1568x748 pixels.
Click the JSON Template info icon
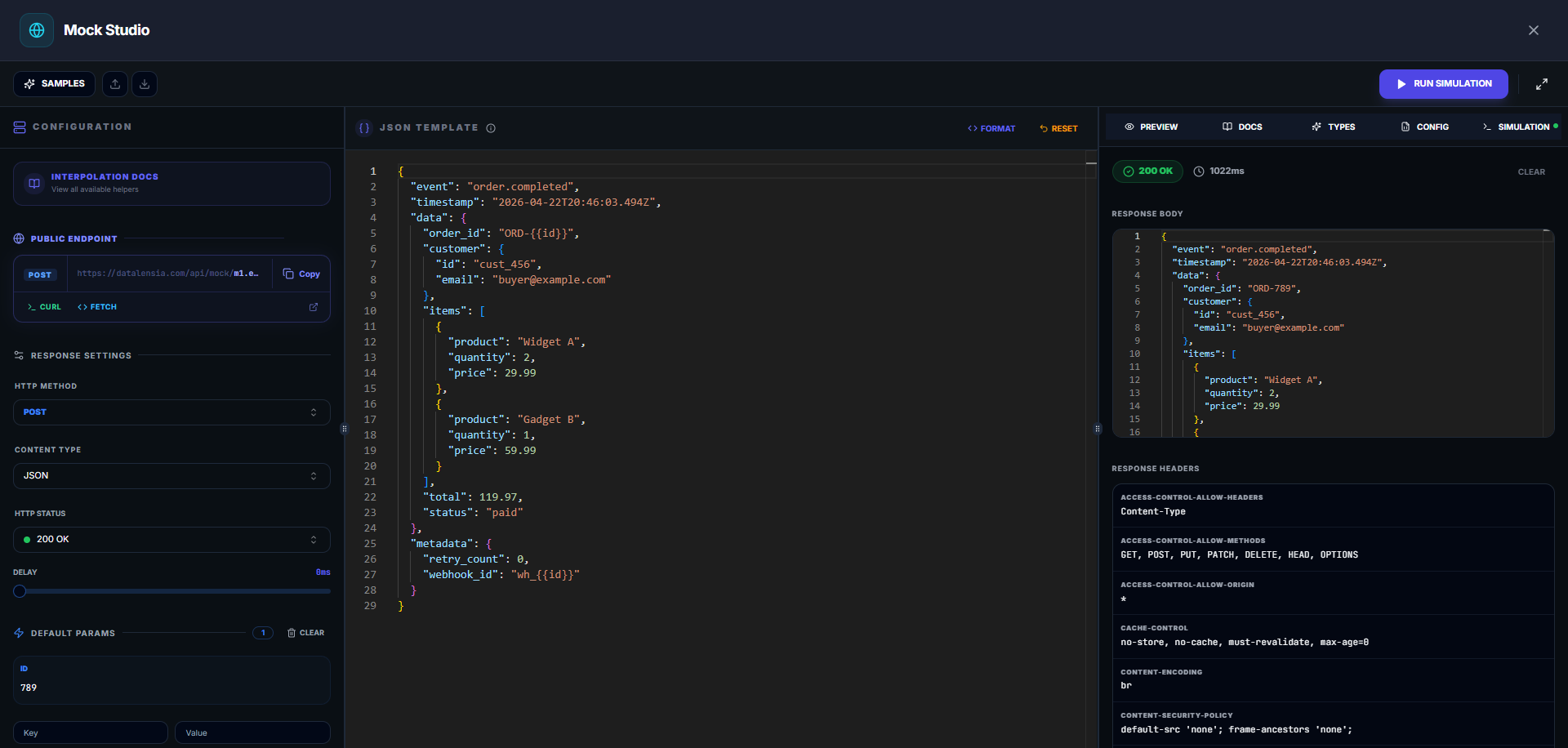tap(491, 128)
